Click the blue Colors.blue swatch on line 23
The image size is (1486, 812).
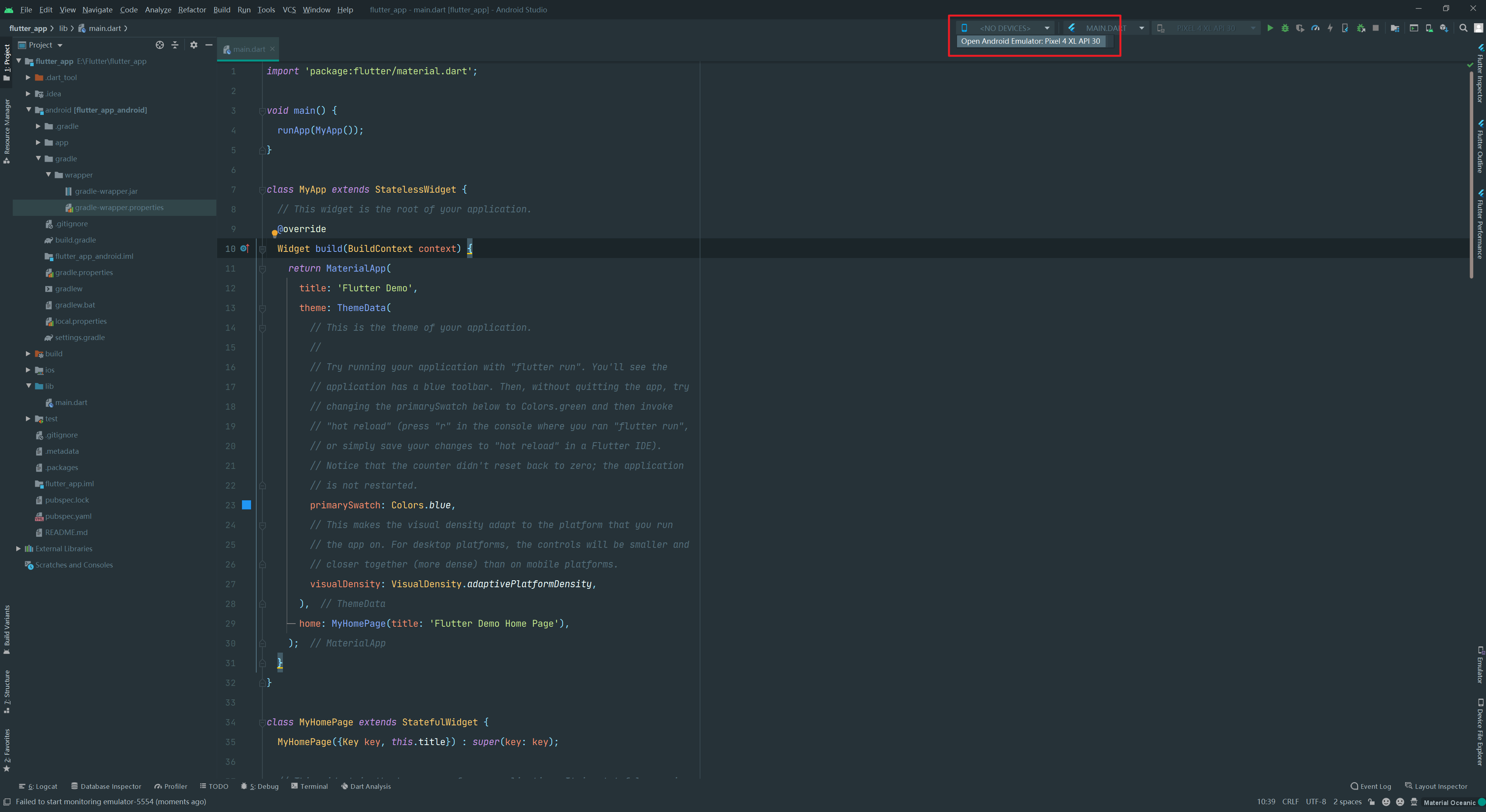coord(247,504)
